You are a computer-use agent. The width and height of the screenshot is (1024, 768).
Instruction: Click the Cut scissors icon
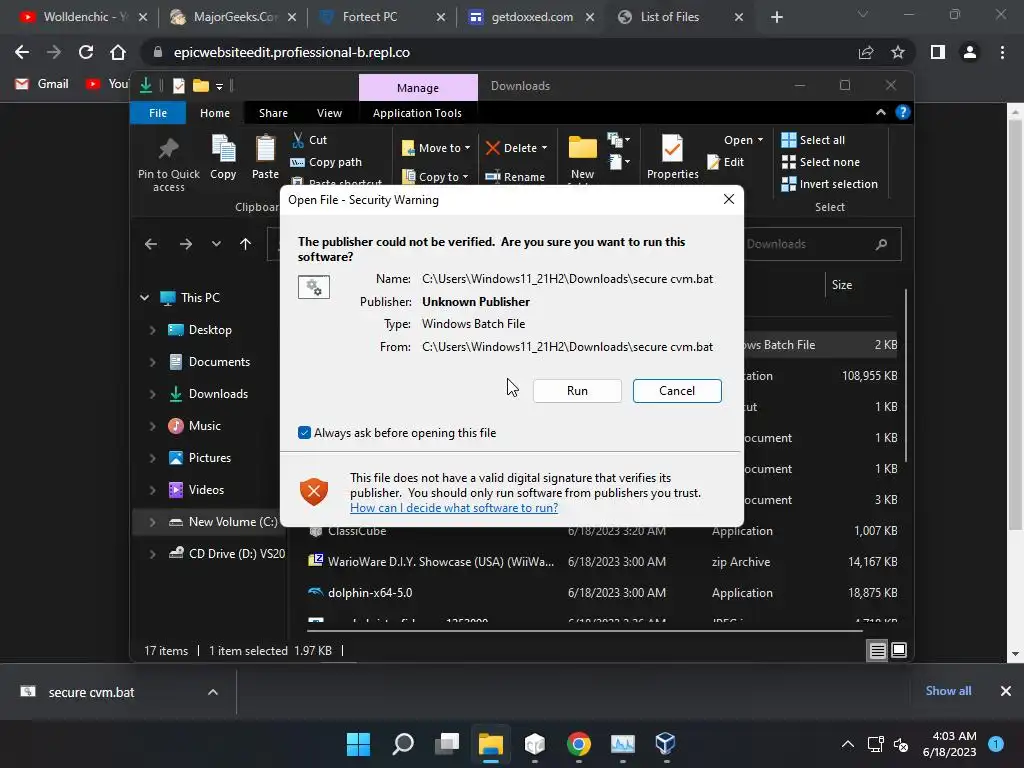pyautogui.click(x=298, y=140)
